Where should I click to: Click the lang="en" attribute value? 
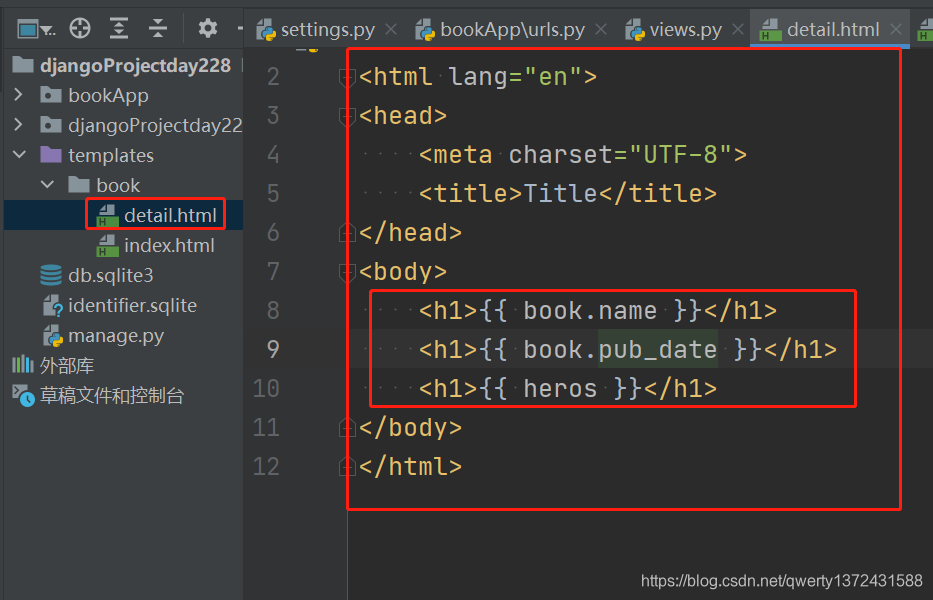[x=553, y=77]
